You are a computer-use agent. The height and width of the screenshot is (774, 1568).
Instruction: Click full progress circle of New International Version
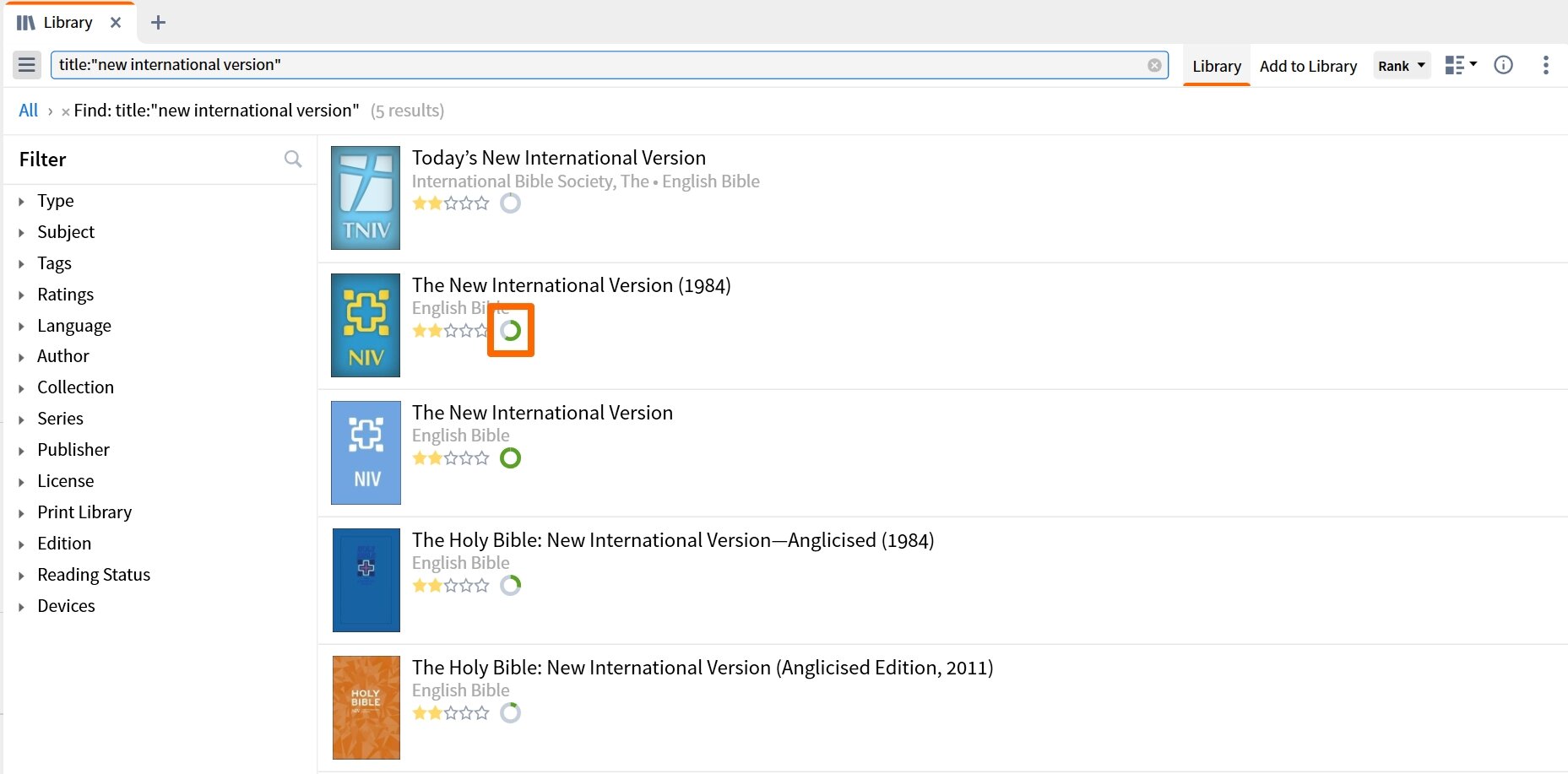pos(510,457)
